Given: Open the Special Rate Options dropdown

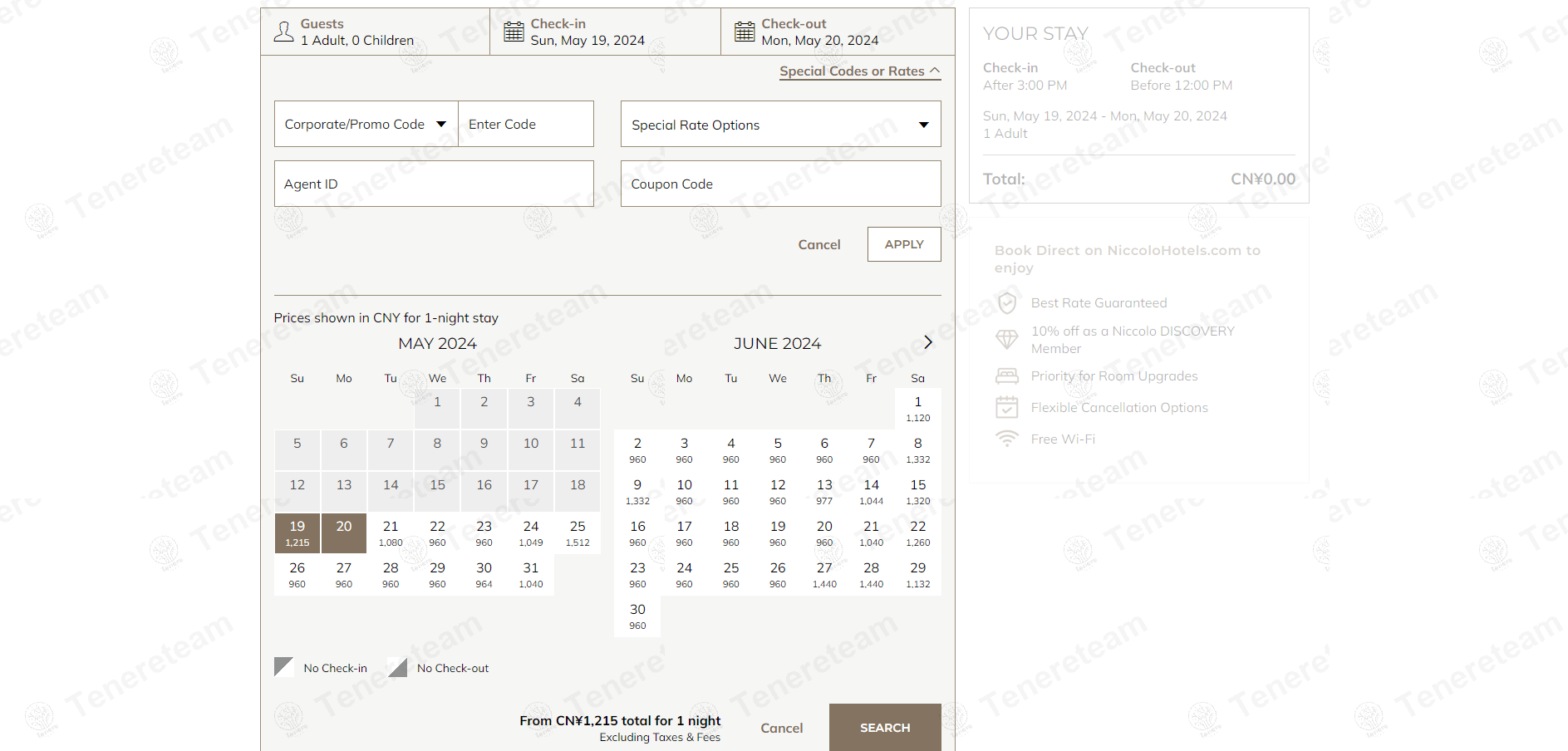Looking at the screenshot, I should (x=781, y=124).
